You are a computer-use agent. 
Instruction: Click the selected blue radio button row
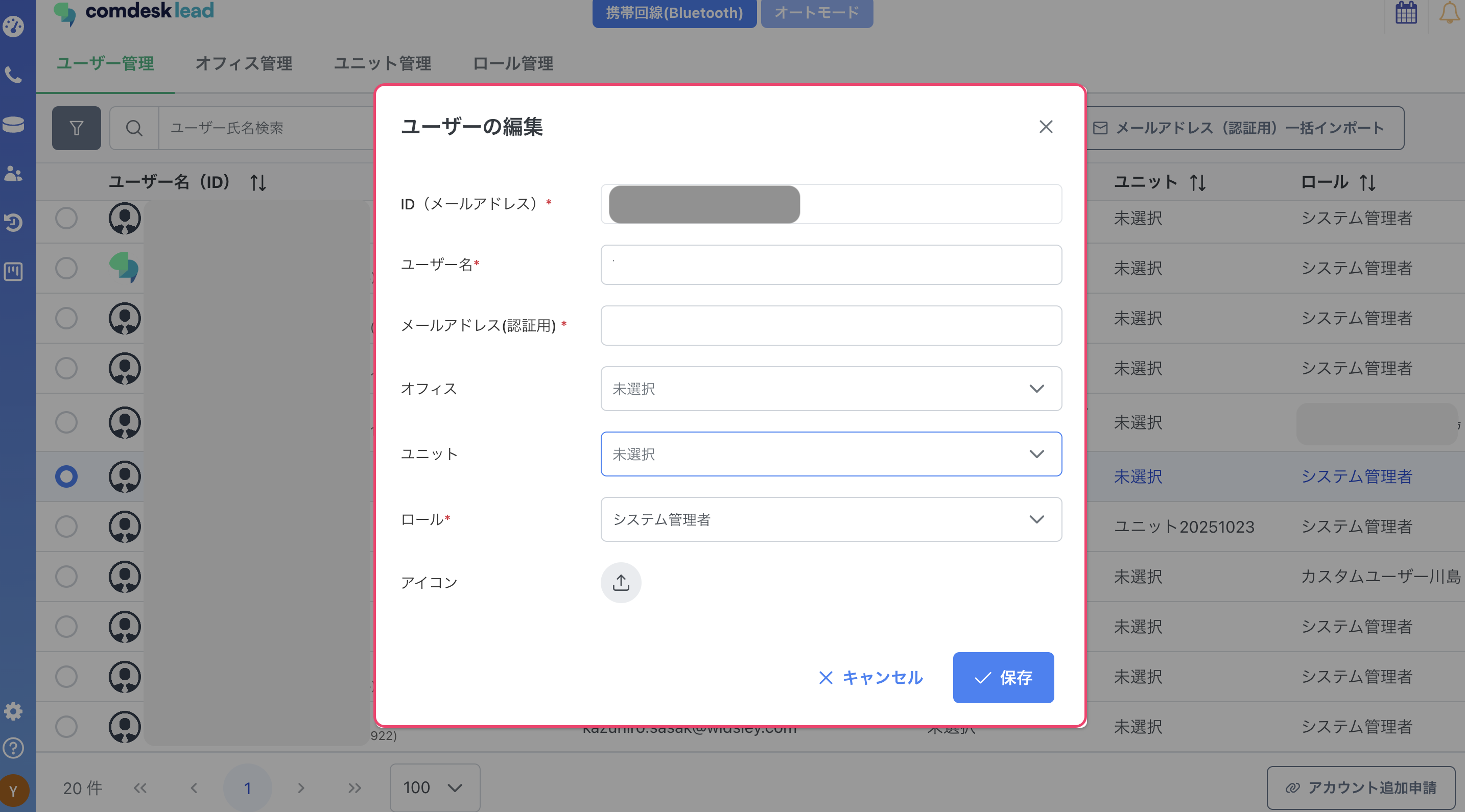(66, 476)
